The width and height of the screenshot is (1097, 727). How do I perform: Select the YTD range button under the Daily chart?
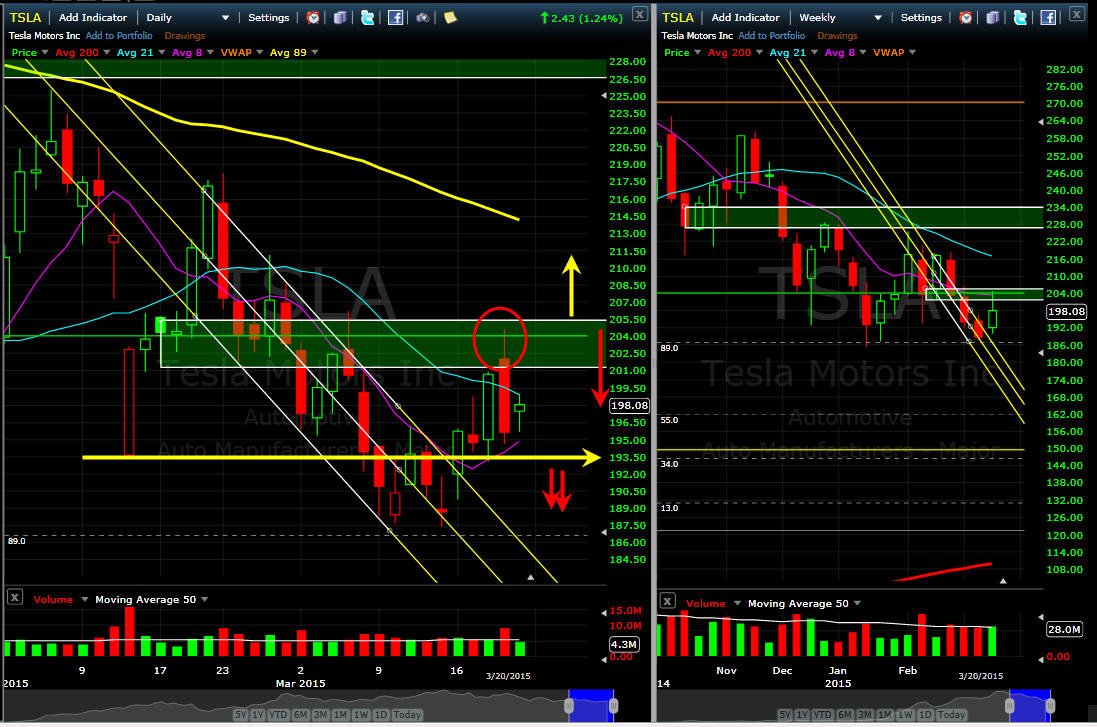278,714
